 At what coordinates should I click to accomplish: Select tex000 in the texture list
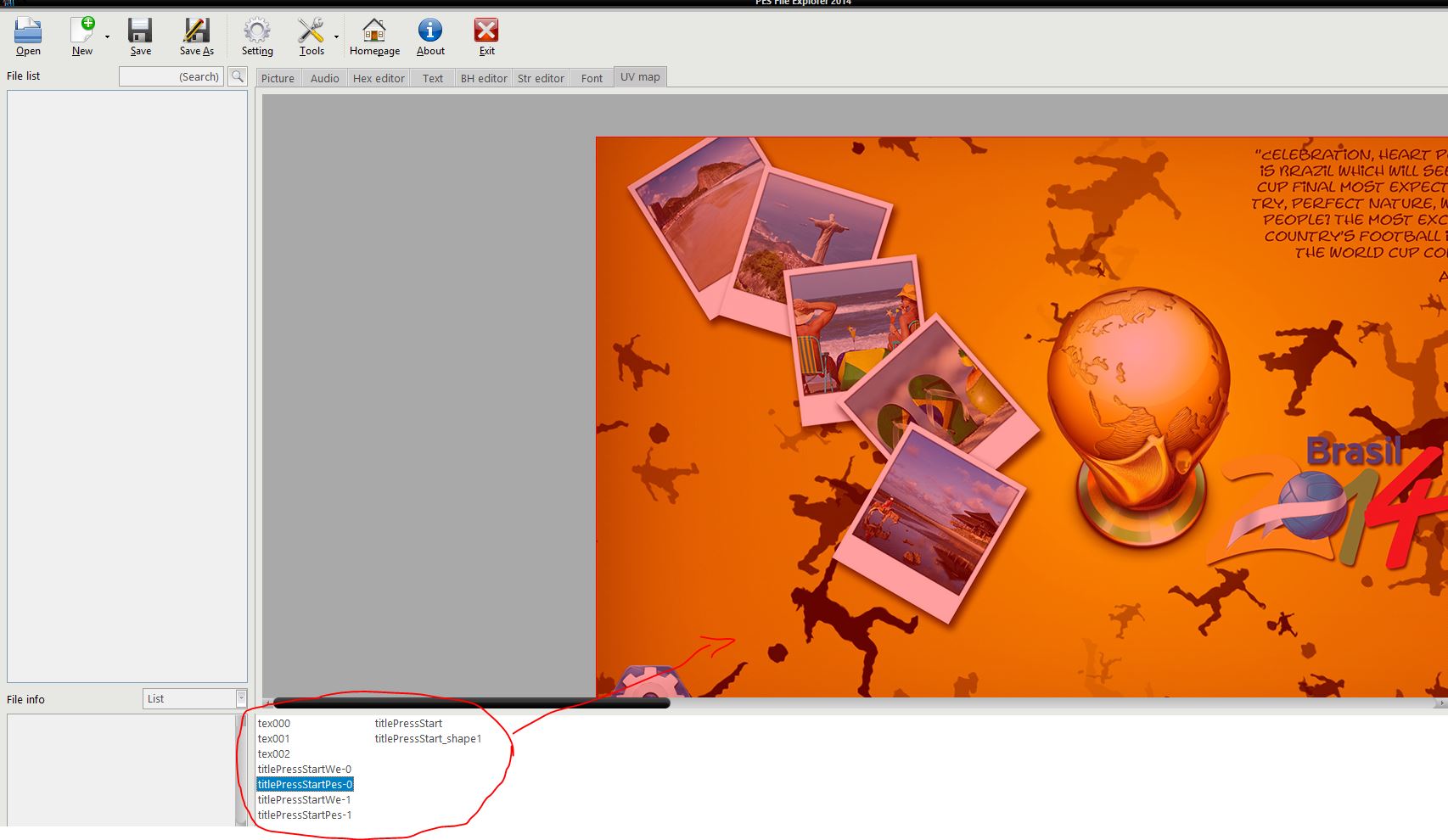pos(274,724)
